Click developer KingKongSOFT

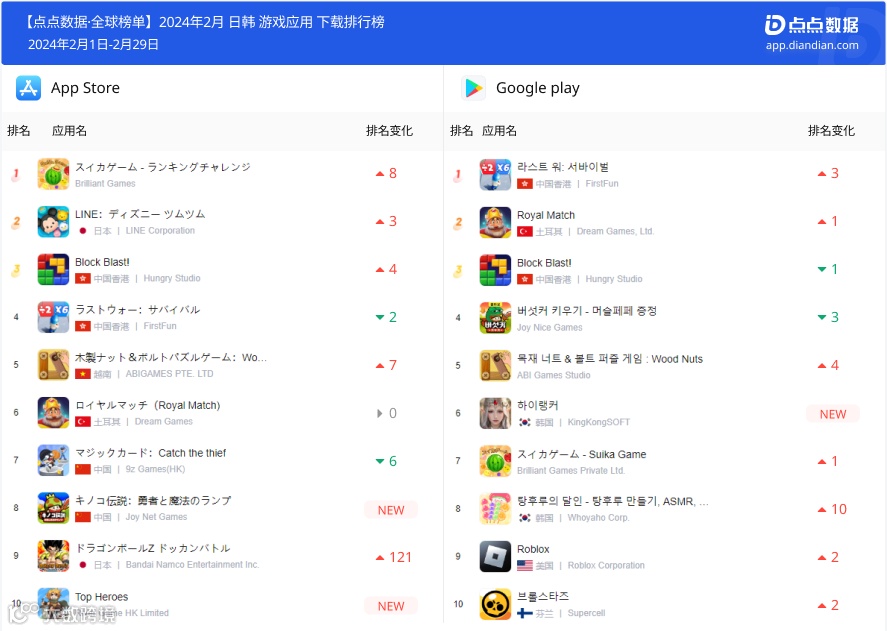pyautogui.click(x=598, y=422)
